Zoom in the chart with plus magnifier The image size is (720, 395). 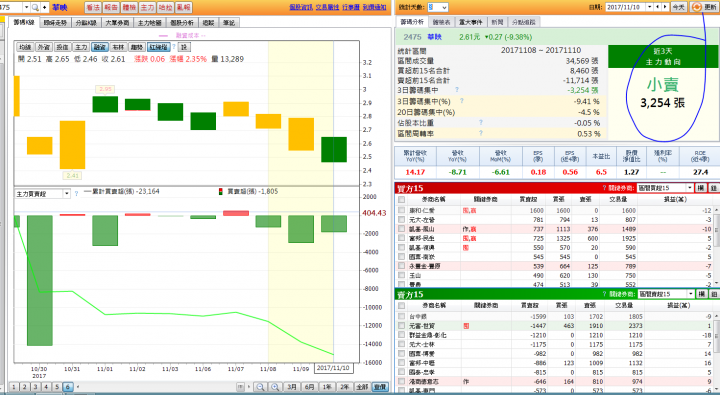(x=275, y=387)
